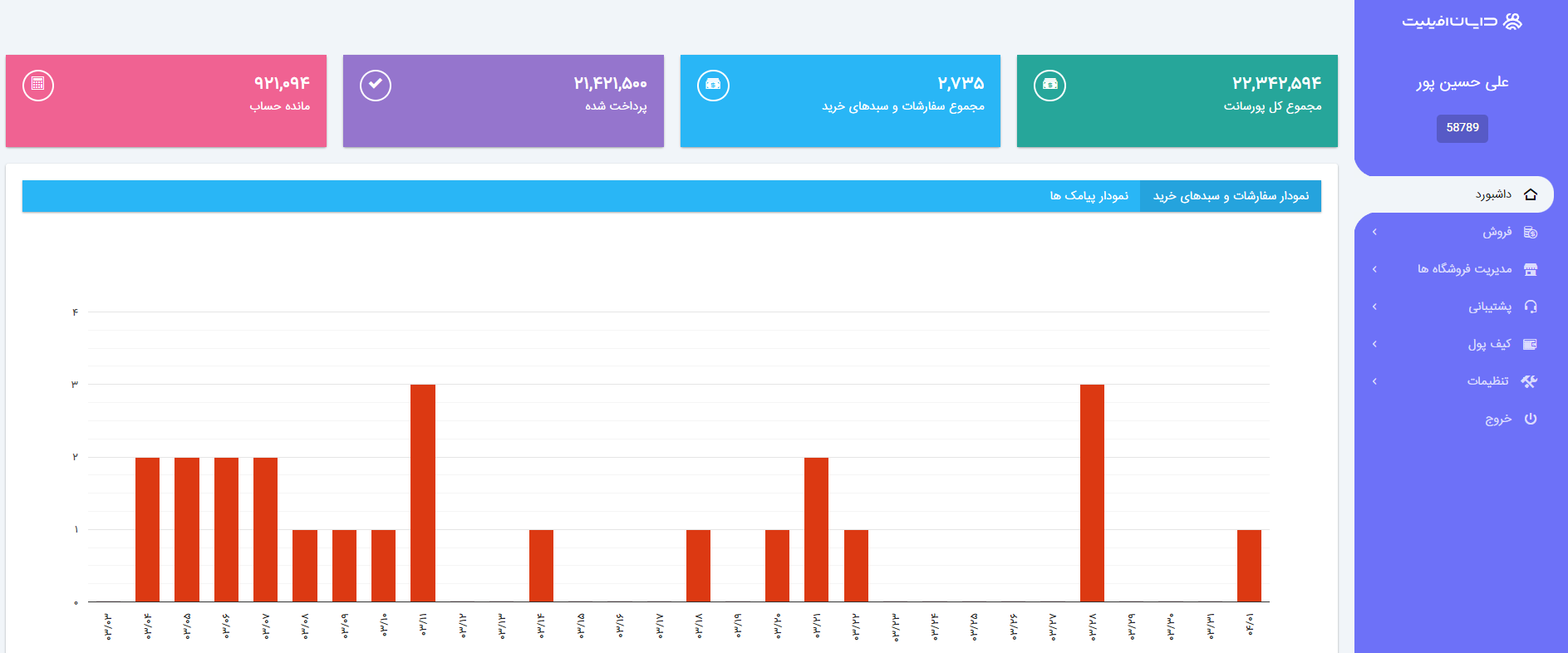Expand the کیف پول chevron

1375,344
